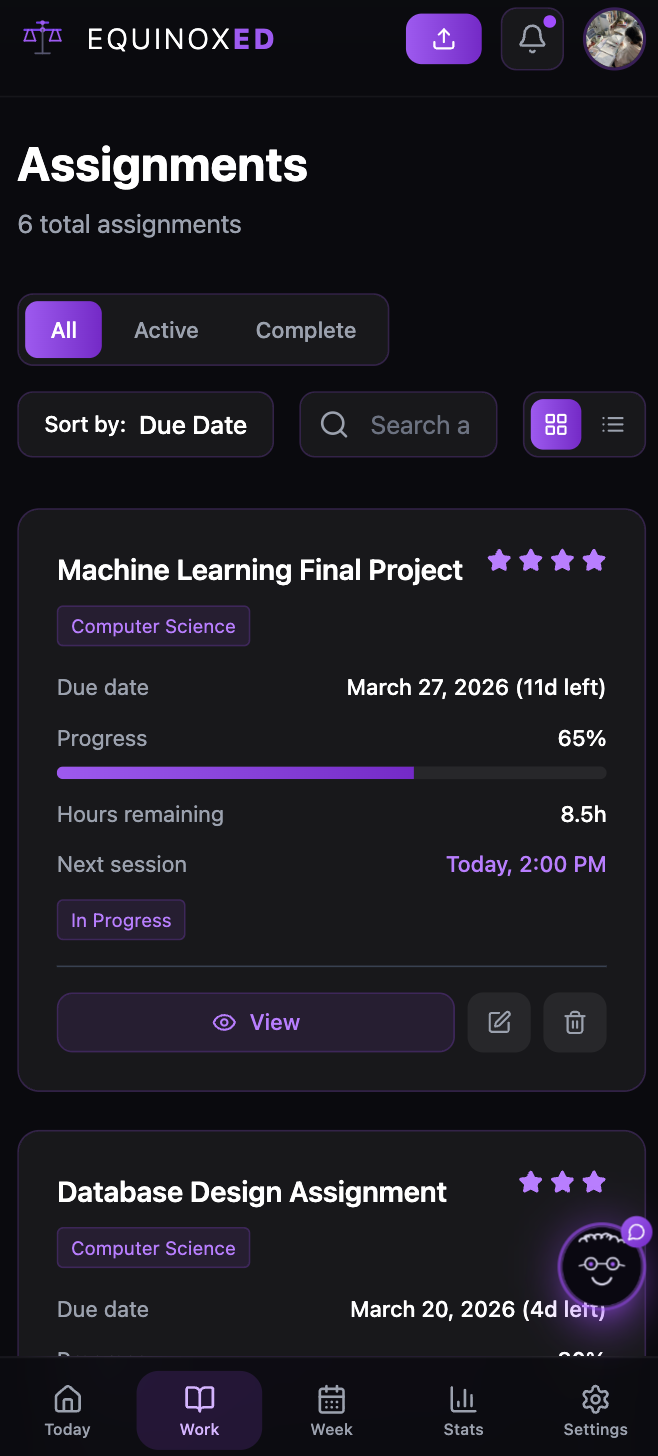Image resolution: width=658 pixels, height=1456 pixels.
Task: Click the upload button in header
Action: [443, 39]
